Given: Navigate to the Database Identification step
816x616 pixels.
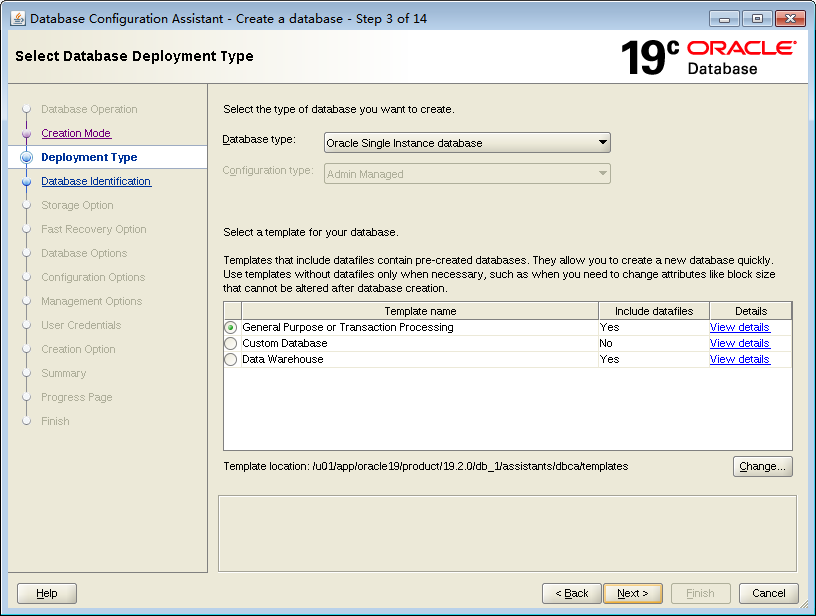Looking at the screenshot, I should (x=96, y=181).
